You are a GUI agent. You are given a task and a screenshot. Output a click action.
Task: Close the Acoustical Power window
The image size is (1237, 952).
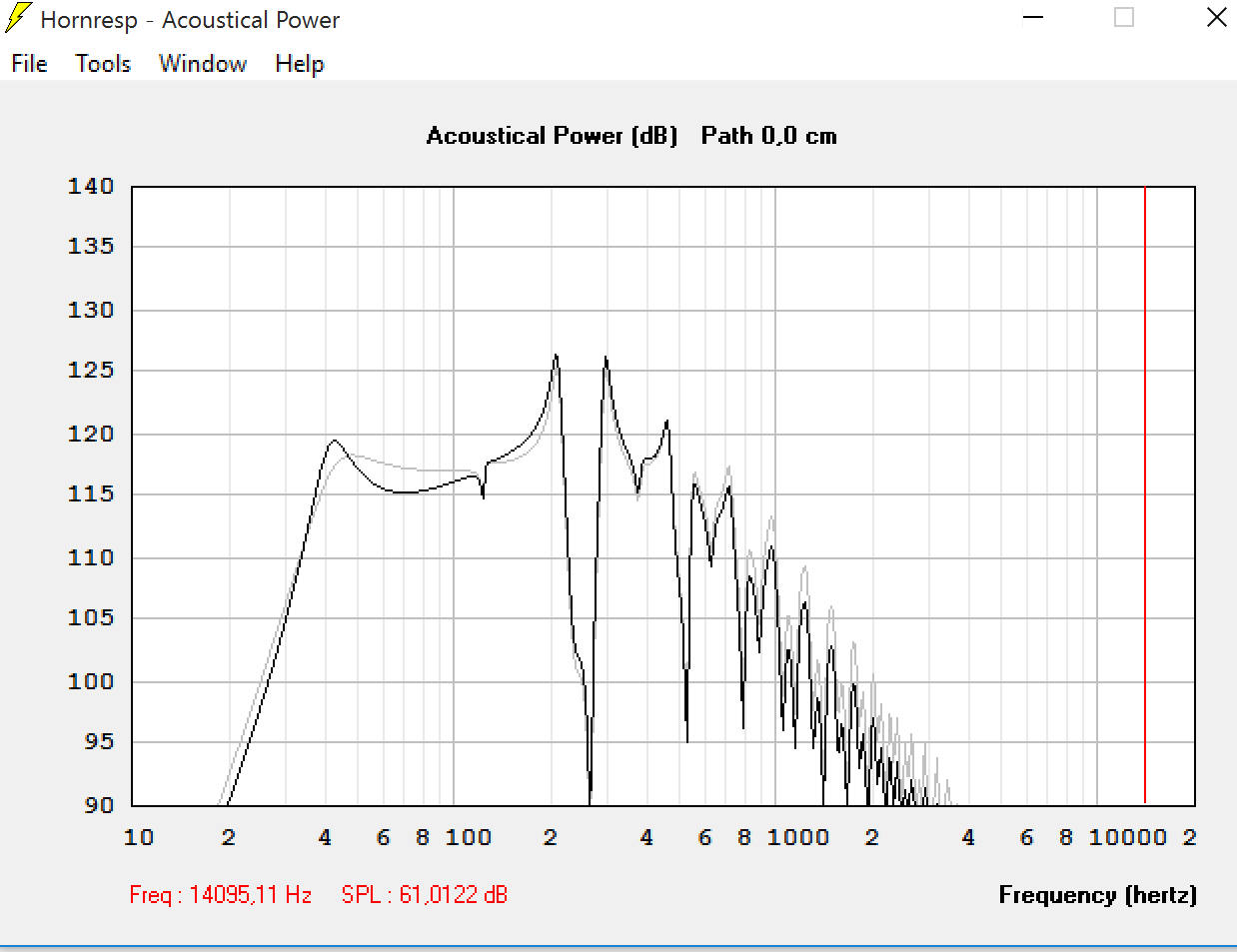[x=1216, y=17]
